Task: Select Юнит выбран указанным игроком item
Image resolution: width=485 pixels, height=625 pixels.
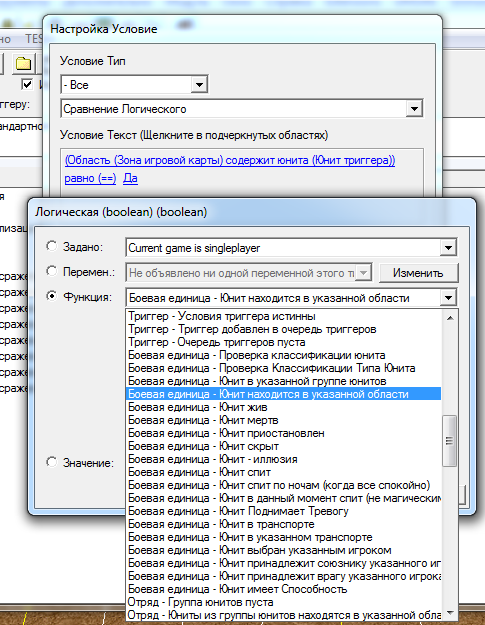Action: click(283, 550)
